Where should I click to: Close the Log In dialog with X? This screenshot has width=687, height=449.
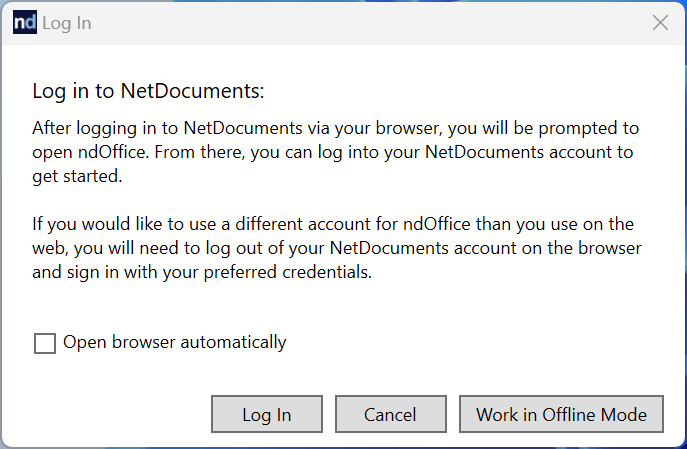(660, 22)
